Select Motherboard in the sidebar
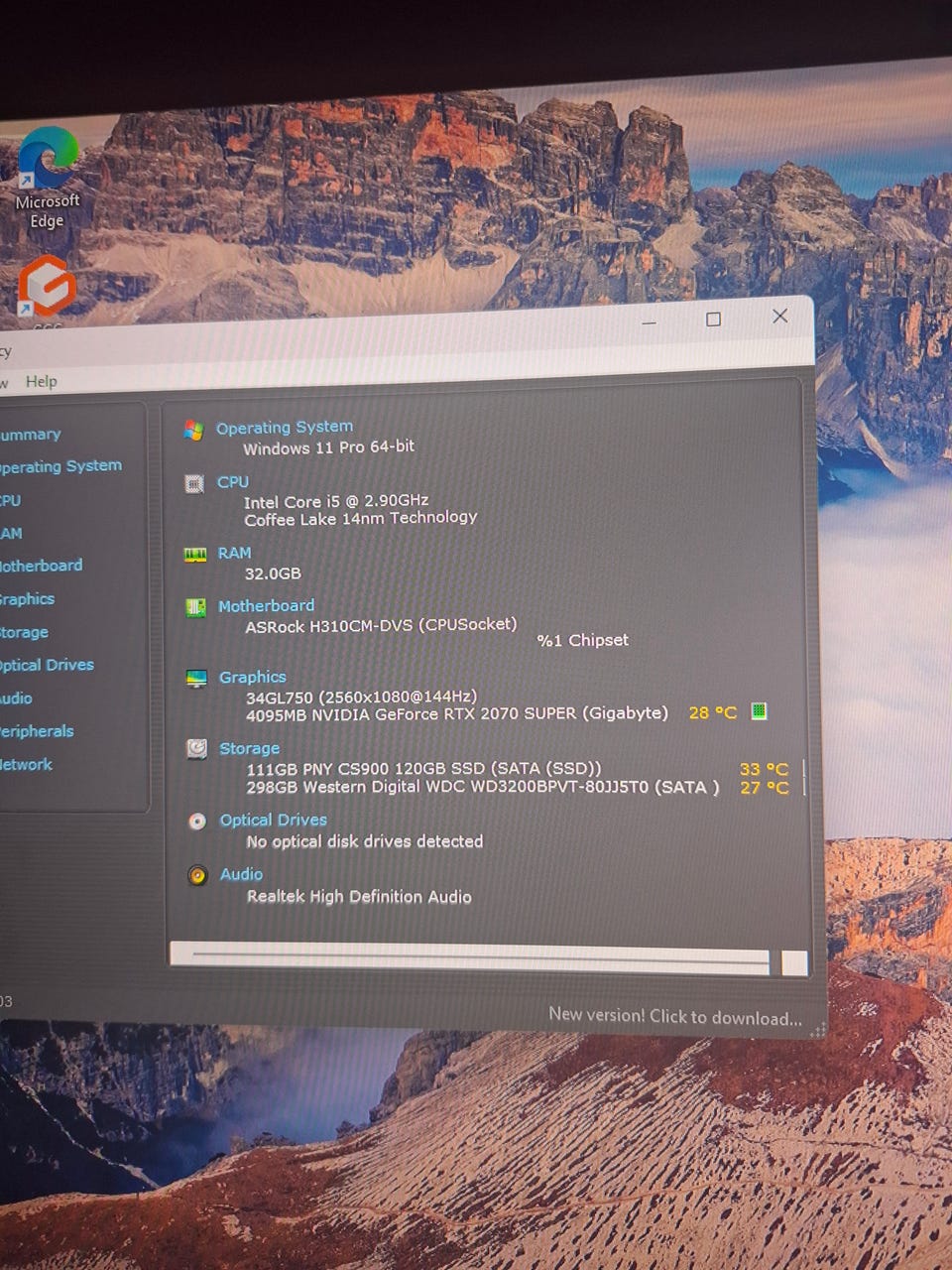Image resolution: width=952 pixels, height=1270 pixels. 41,566
